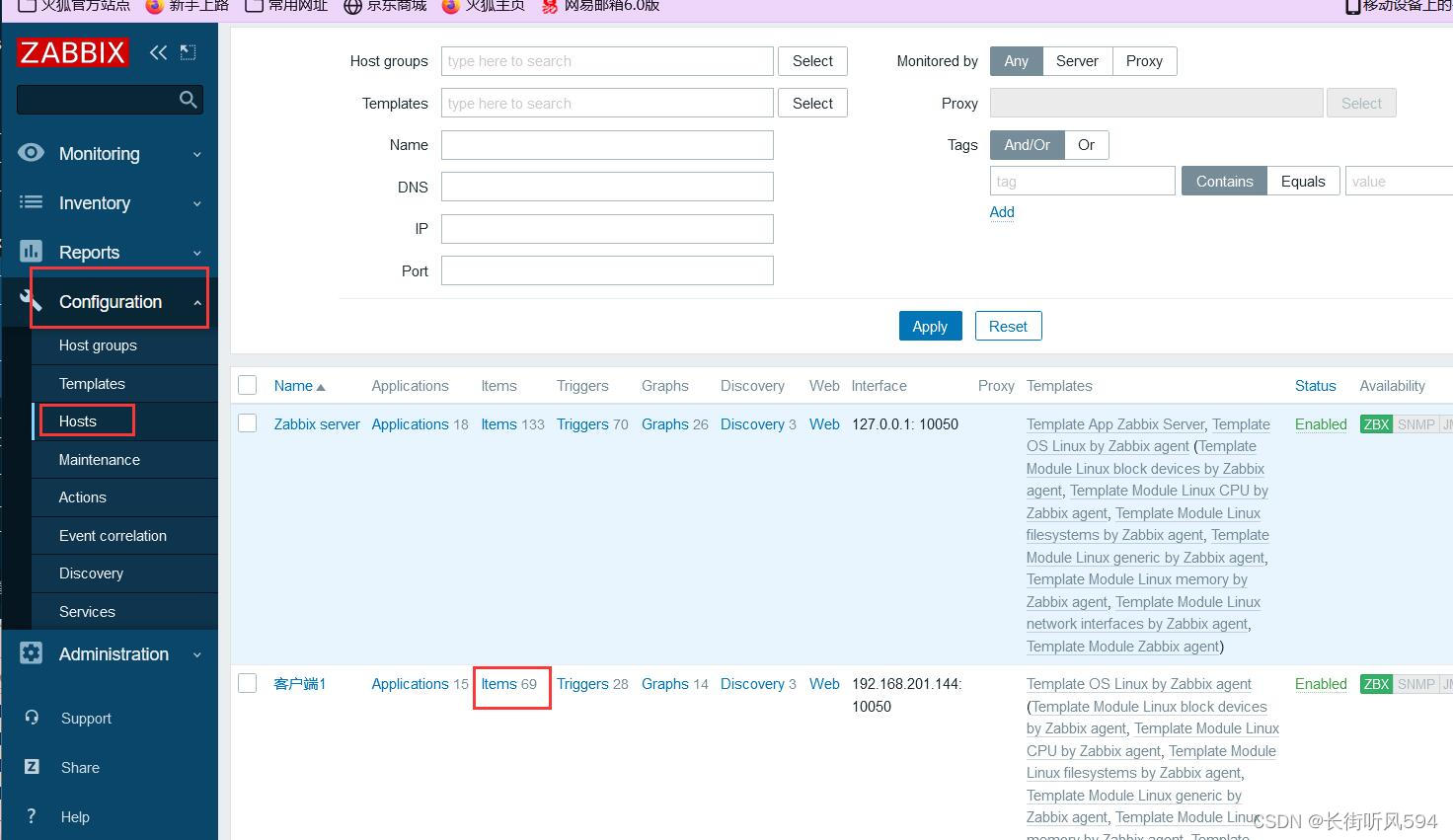Click the 网易邮箱6.0版 bookmark icon
This screenshot has width=1453, height=840.
point(550,6)
